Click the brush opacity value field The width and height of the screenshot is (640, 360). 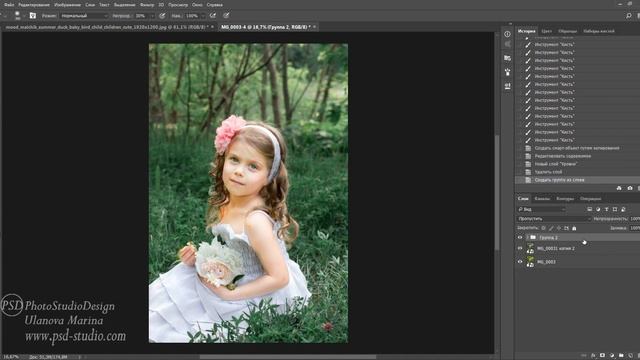click(141, 16)
